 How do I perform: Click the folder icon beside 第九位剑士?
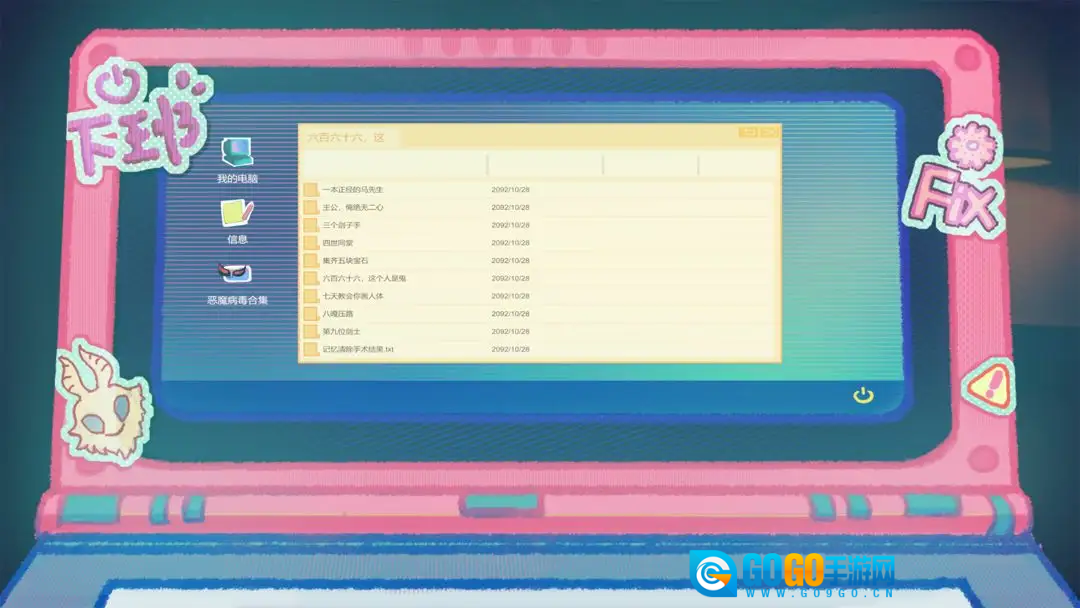pyautogui.click(x=311, y=332)
